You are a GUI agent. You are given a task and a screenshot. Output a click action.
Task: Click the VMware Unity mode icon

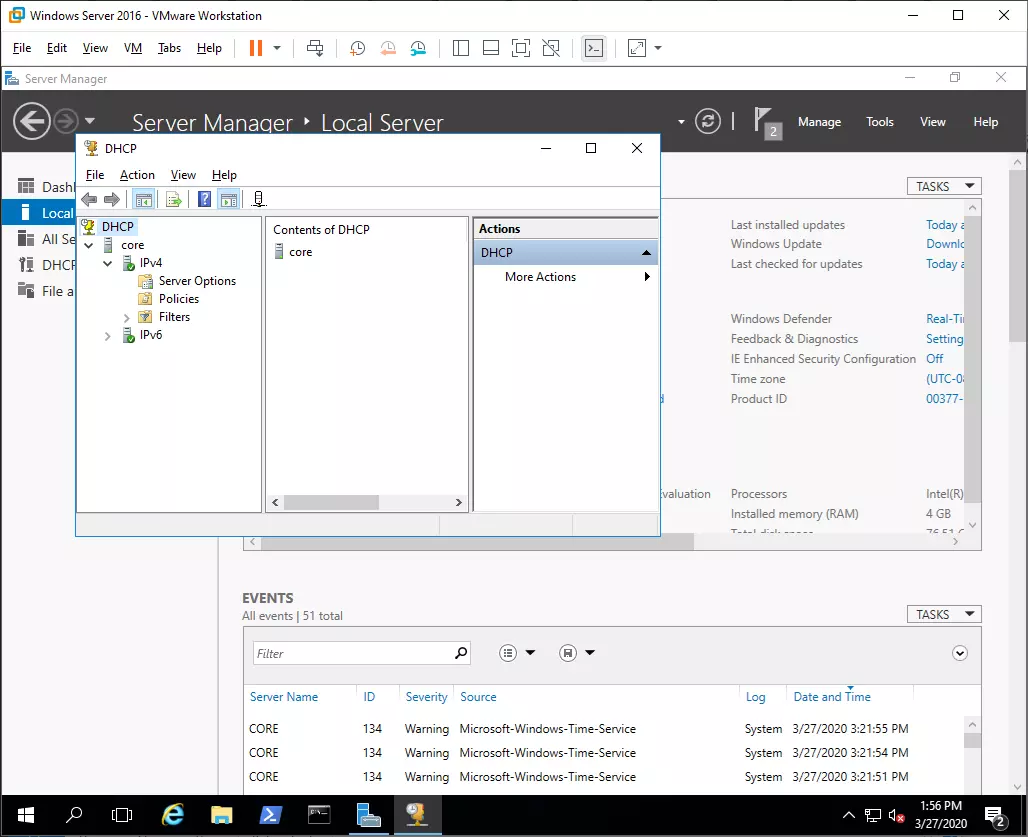(551, 48)
